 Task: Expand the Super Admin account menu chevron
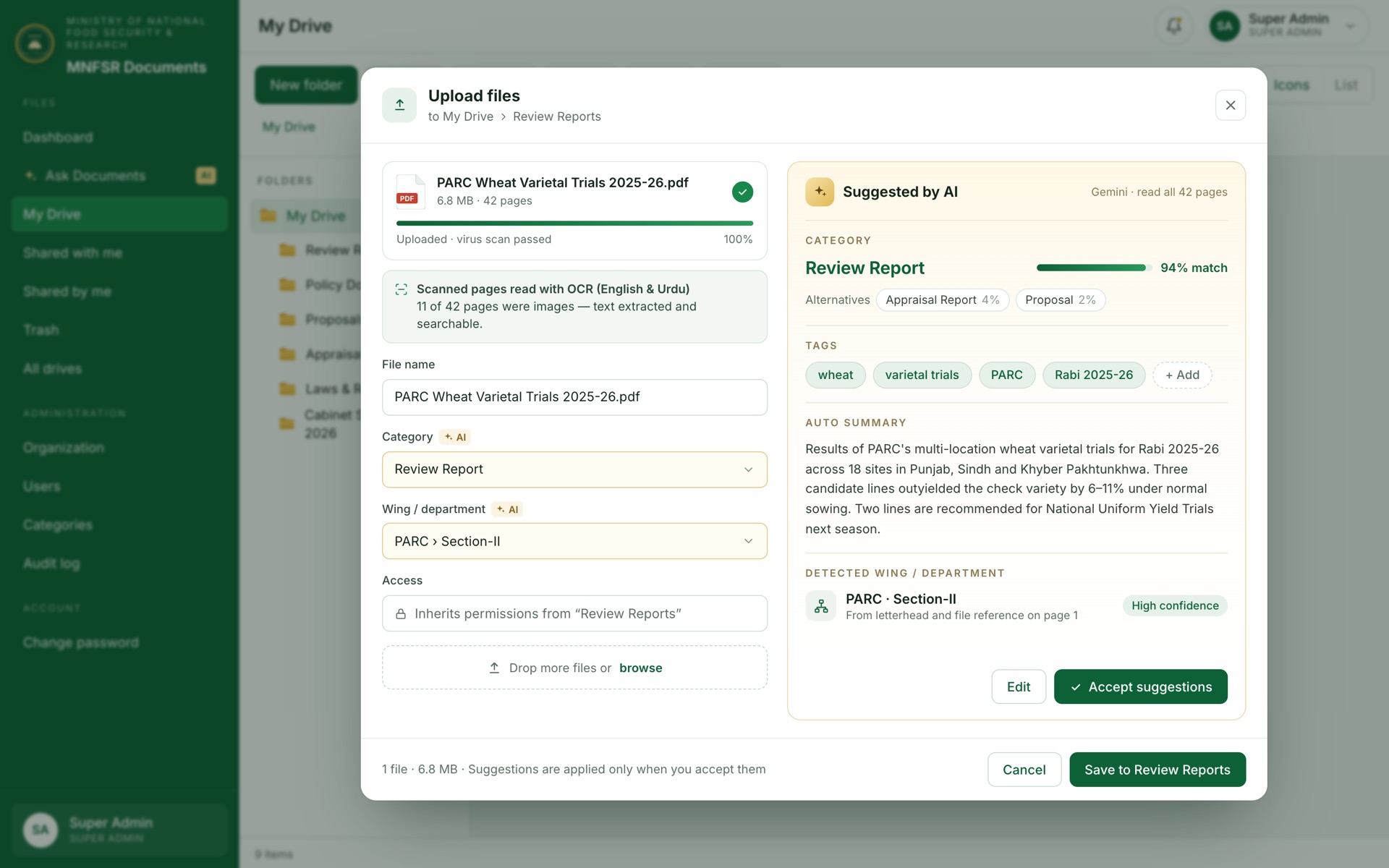pyautogui.click(x=1350, y=26)
